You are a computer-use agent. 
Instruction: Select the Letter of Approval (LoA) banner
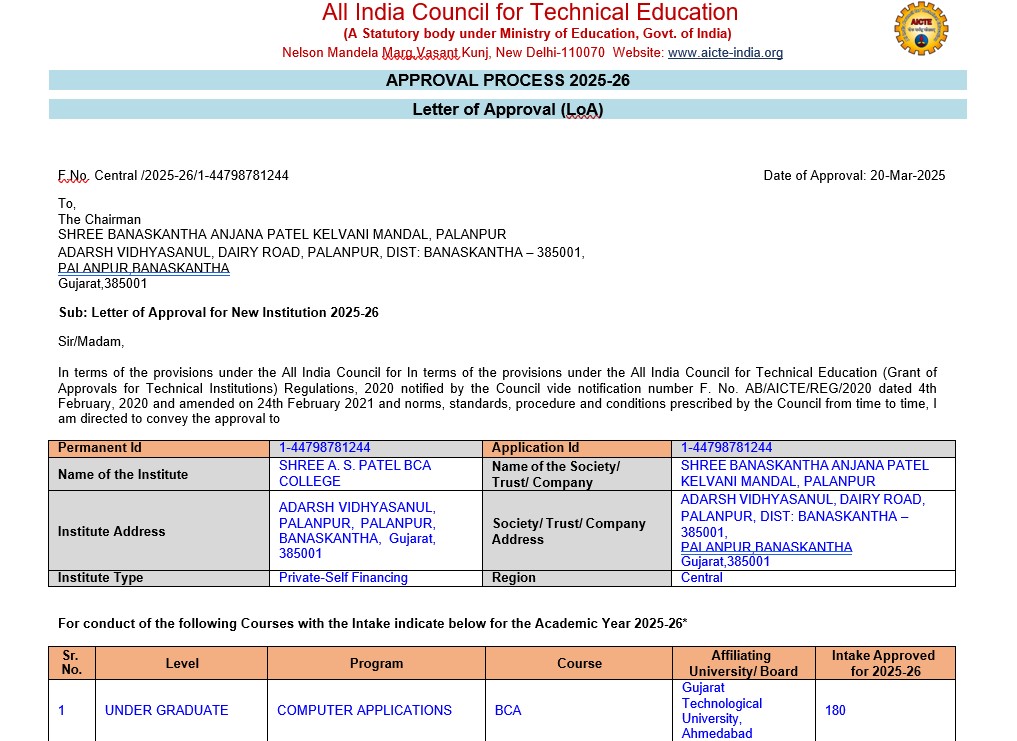pos(507,110)
